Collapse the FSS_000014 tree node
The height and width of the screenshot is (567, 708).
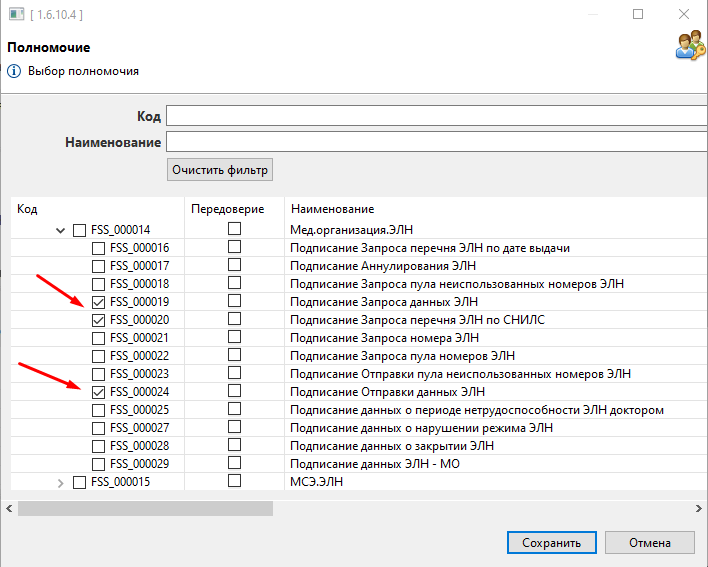62,230
